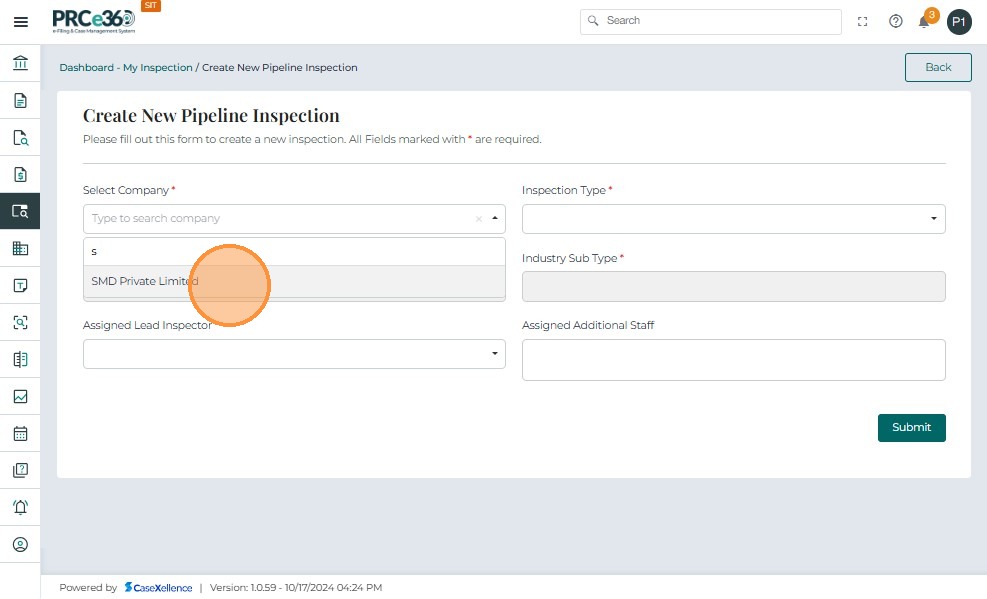Image resolution: width=987 pixels, height=599 pixels.
Task: Clear the Select Company field with X
Action: click(x=478, y=218)
